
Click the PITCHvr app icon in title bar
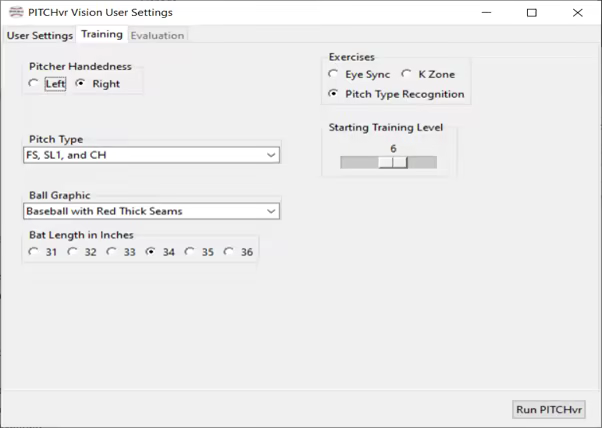pos(15,12)
